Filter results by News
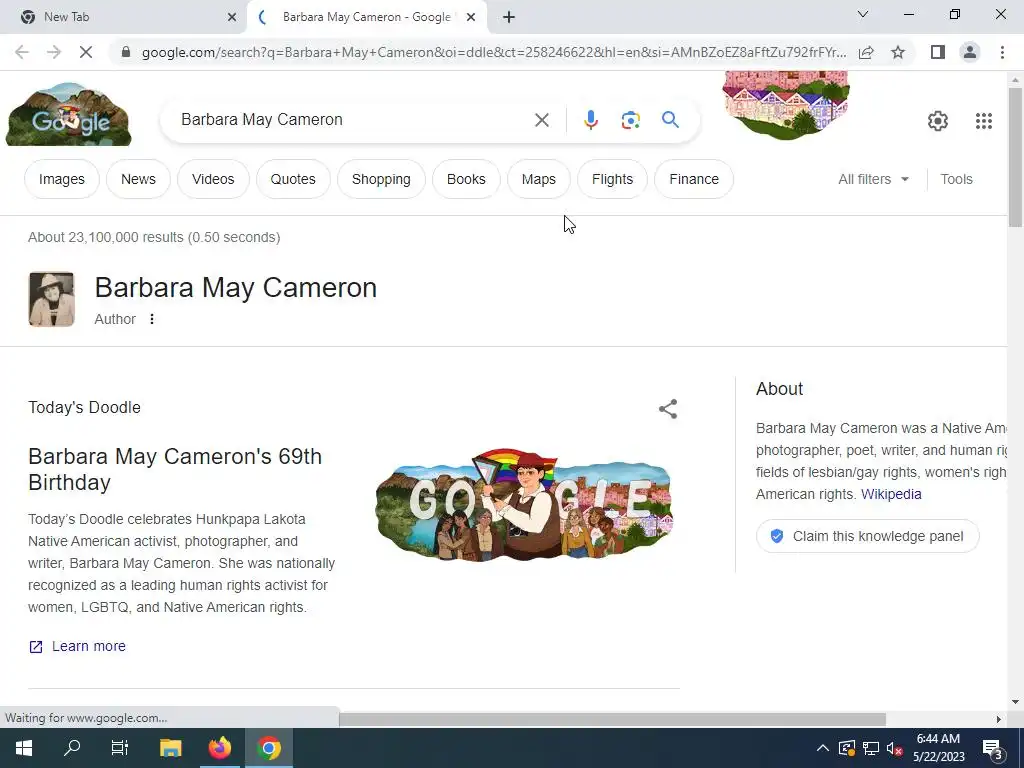Viewport: 1024px width, 768px height. 138,179
